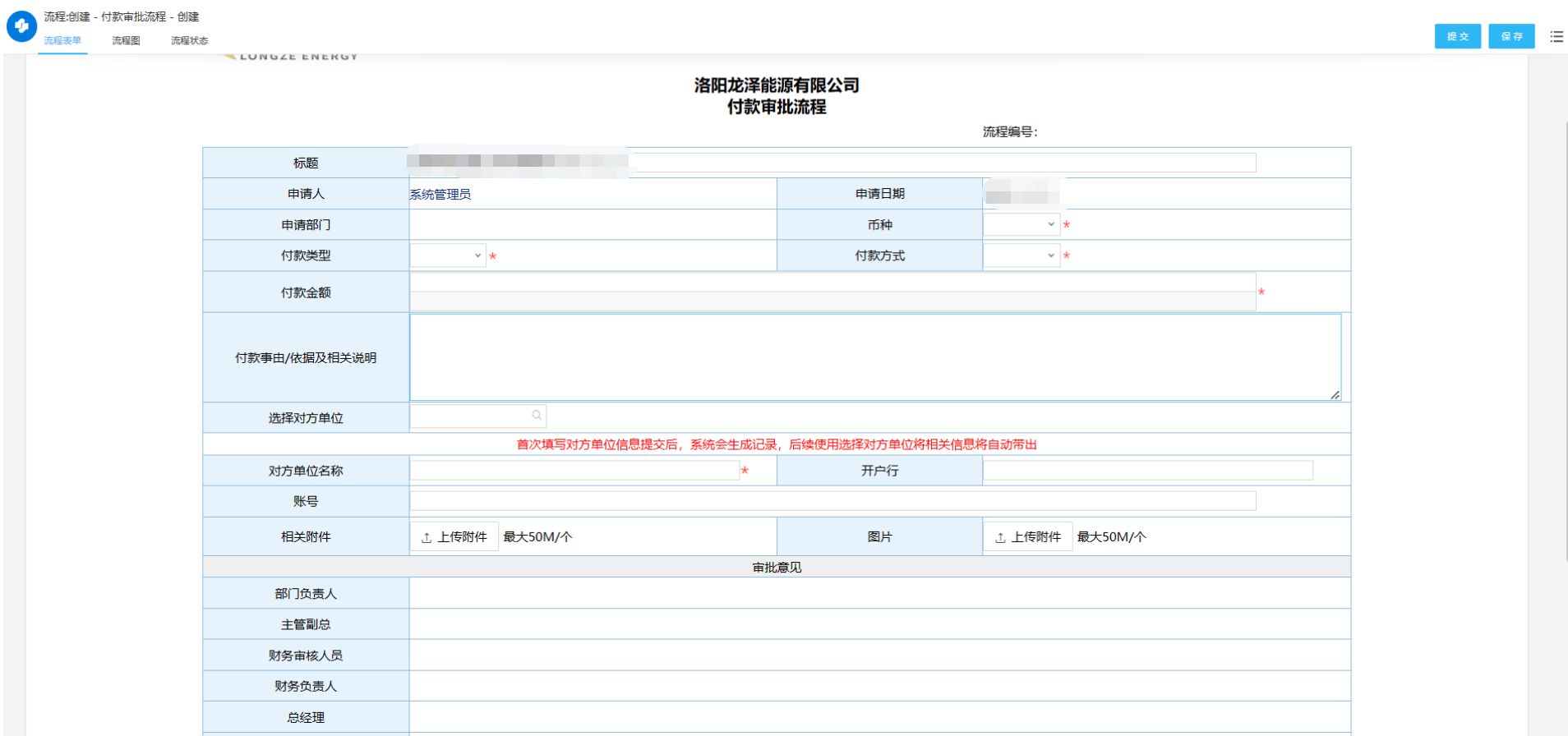Image resolution: width=1568 pixels, height=736 pixels.
Task: Focus the 对方单位名称 input field
Action: point(574,471)
